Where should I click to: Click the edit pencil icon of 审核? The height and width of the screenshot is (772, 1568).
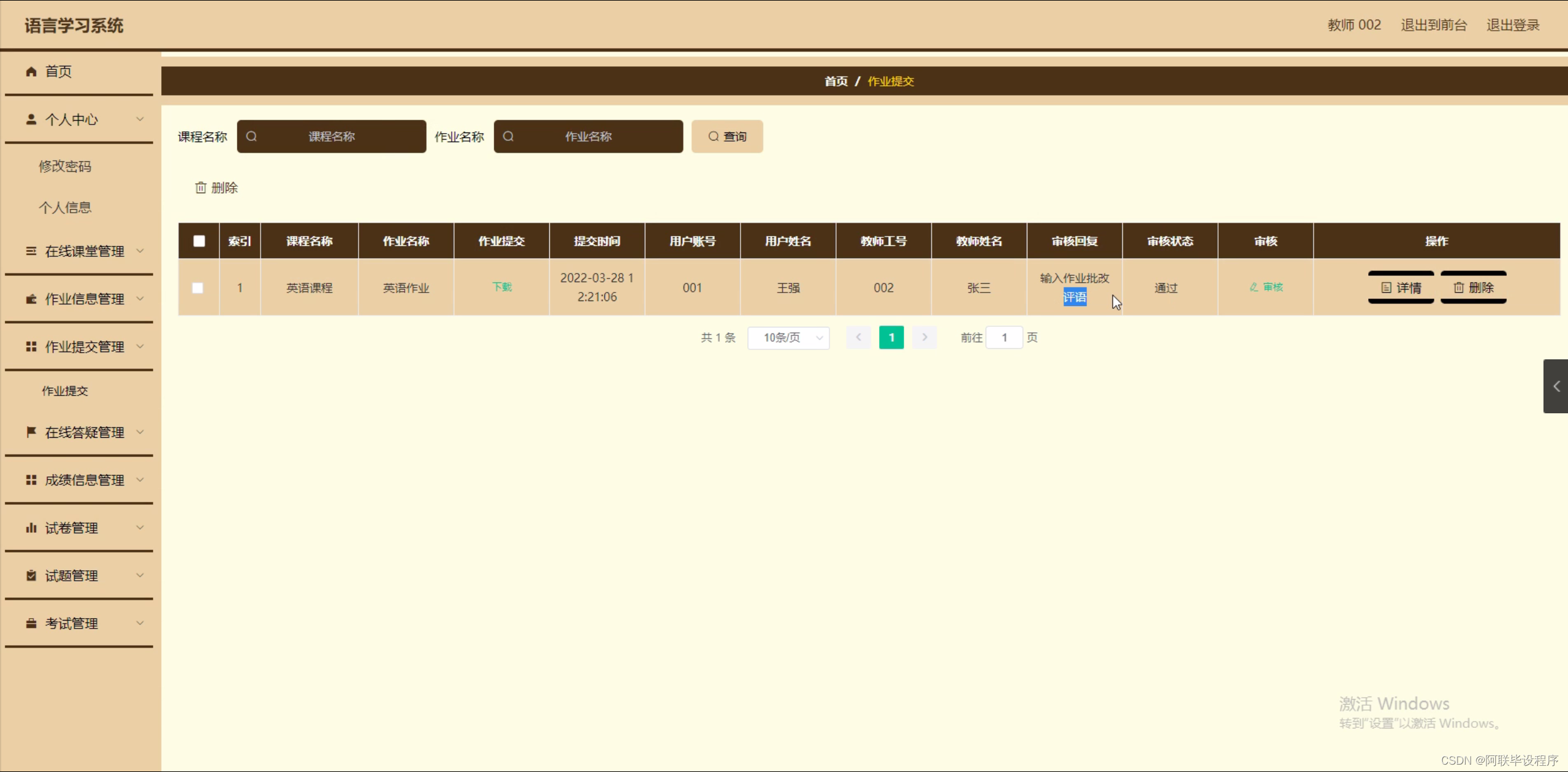pos(1254,287)
